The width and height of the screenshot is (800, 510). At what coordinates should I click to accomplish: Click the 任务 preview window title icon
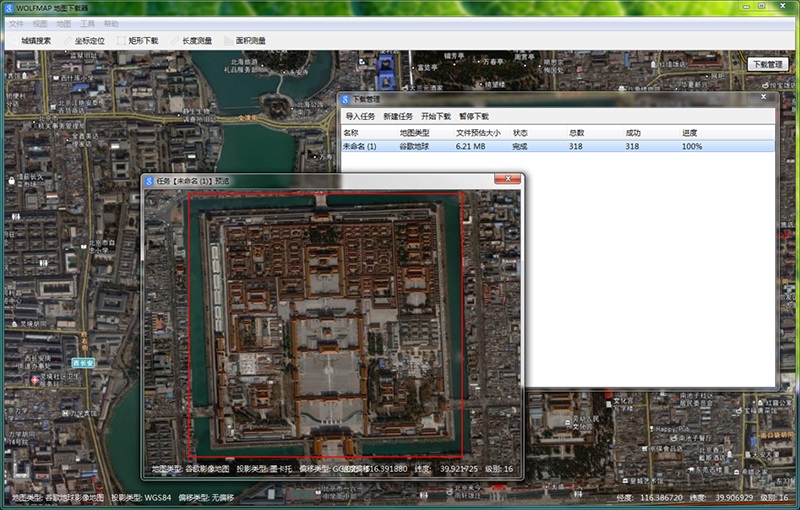149,181
